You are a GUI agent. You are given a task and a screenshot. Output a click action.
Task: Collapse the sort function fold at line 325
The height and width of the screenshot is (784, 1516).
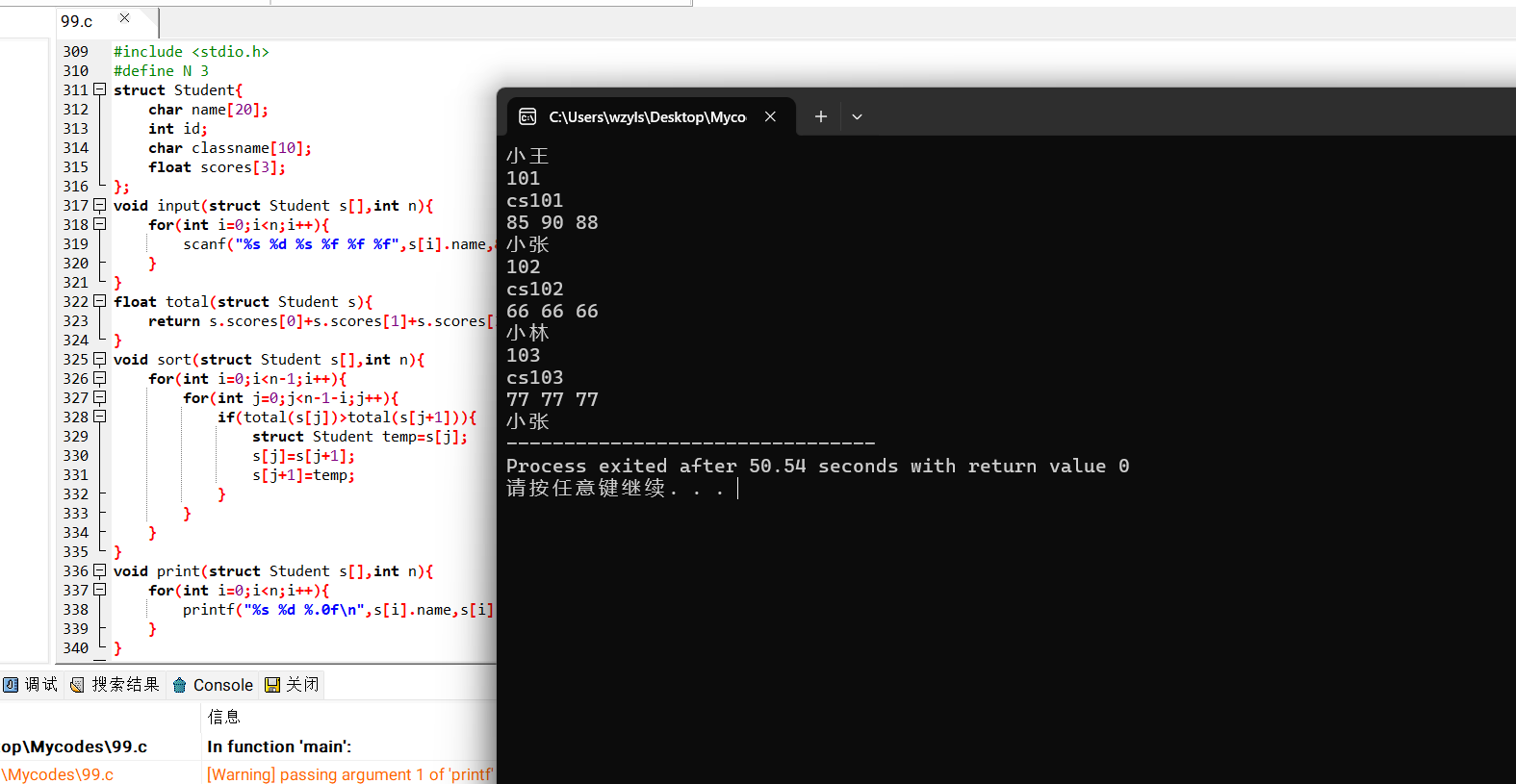[x=99, y=359]
